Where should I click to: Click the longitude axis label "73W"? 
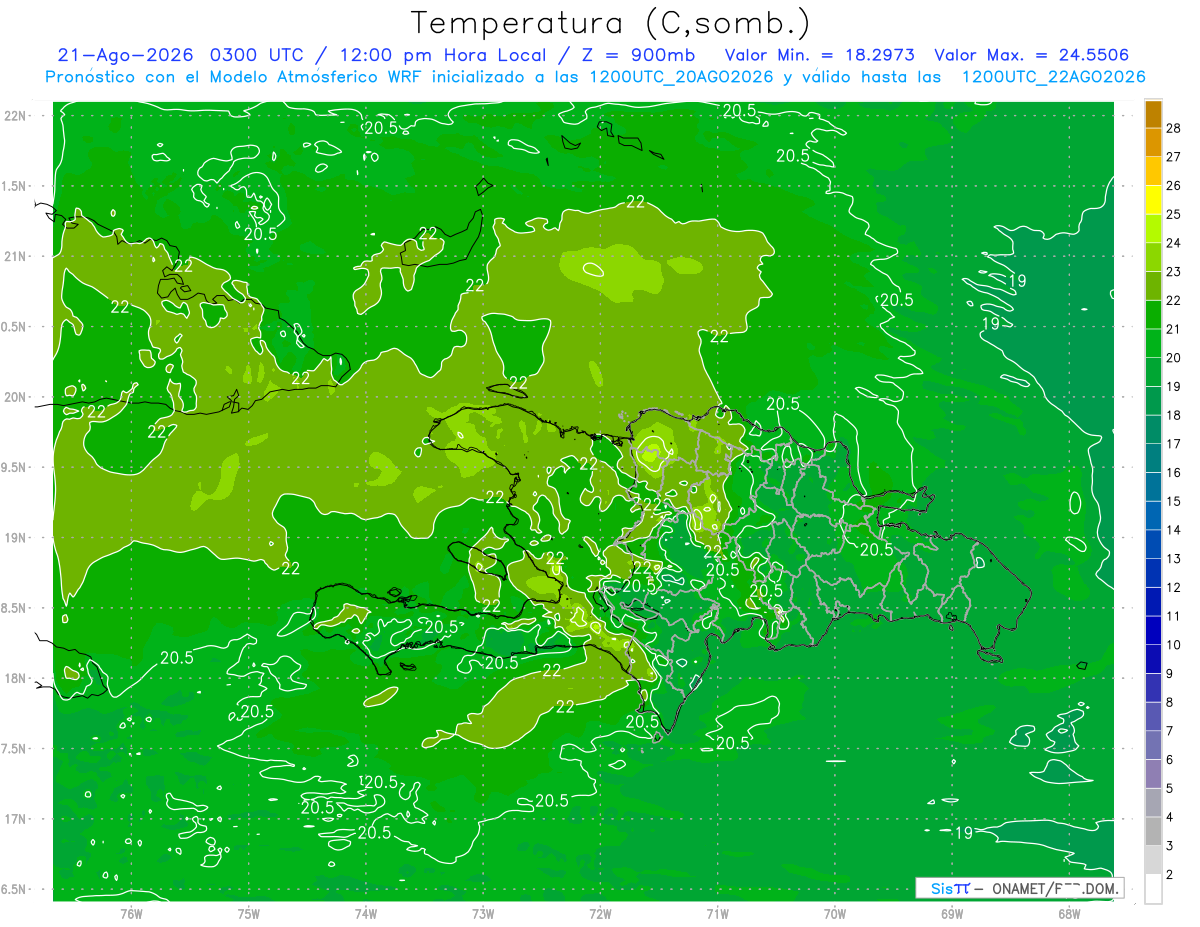[483, 913]
